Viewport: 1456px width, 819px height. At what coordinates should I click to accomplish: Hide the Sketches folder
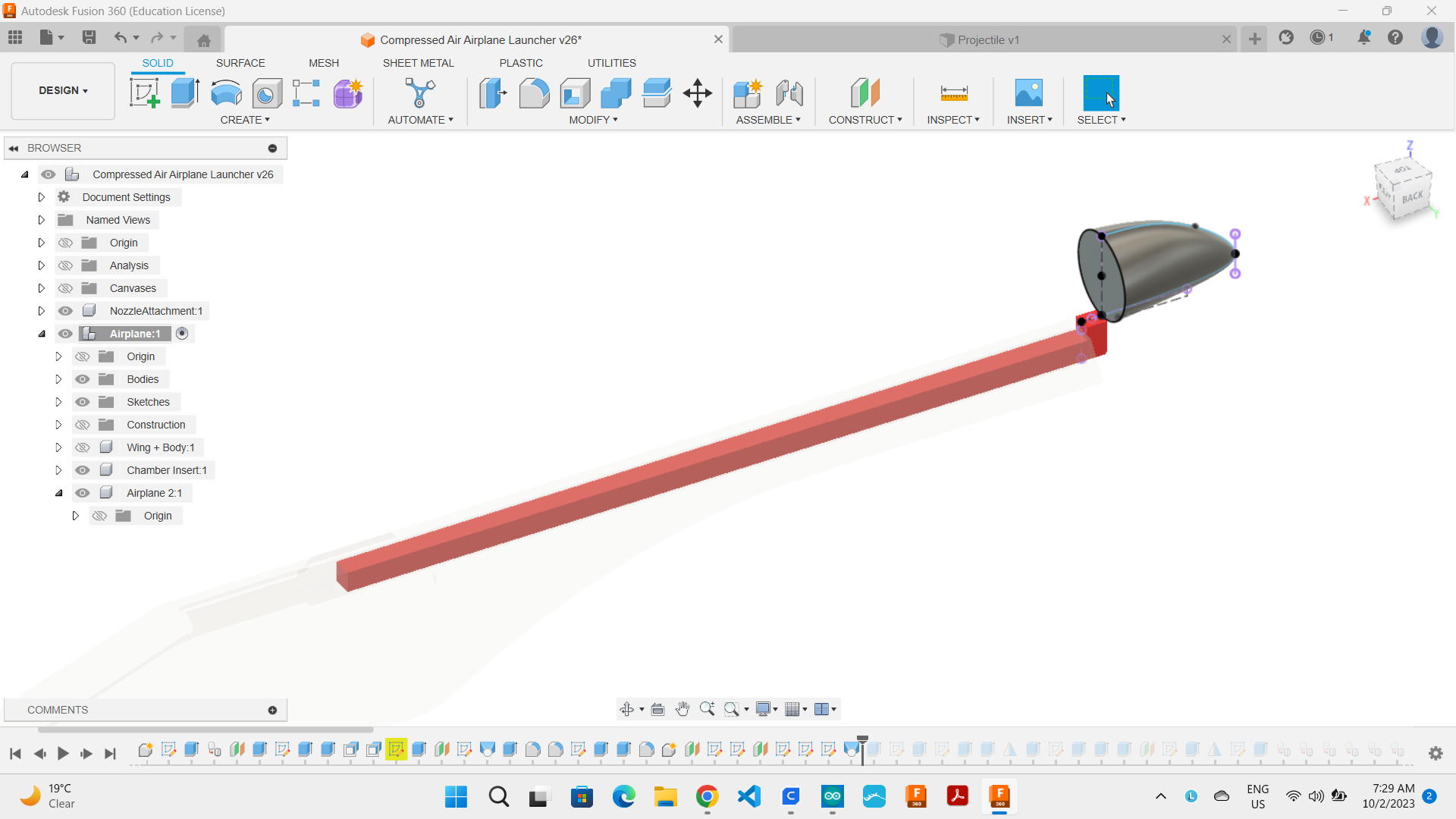(83, 402)
